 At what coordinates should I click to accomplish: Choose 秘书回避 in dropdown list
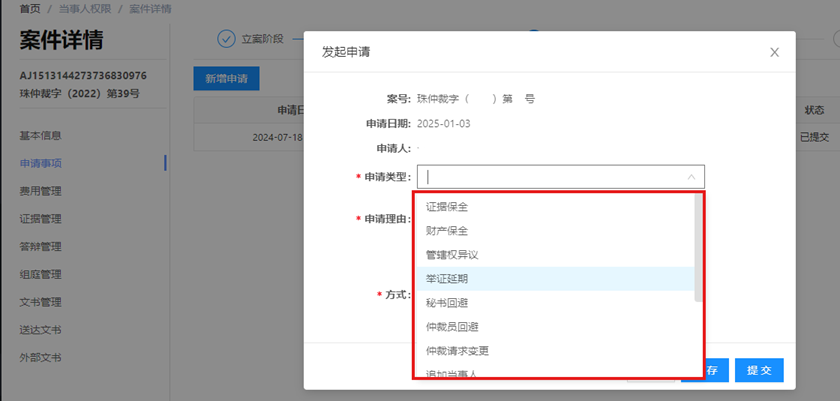tap(556, 303)
